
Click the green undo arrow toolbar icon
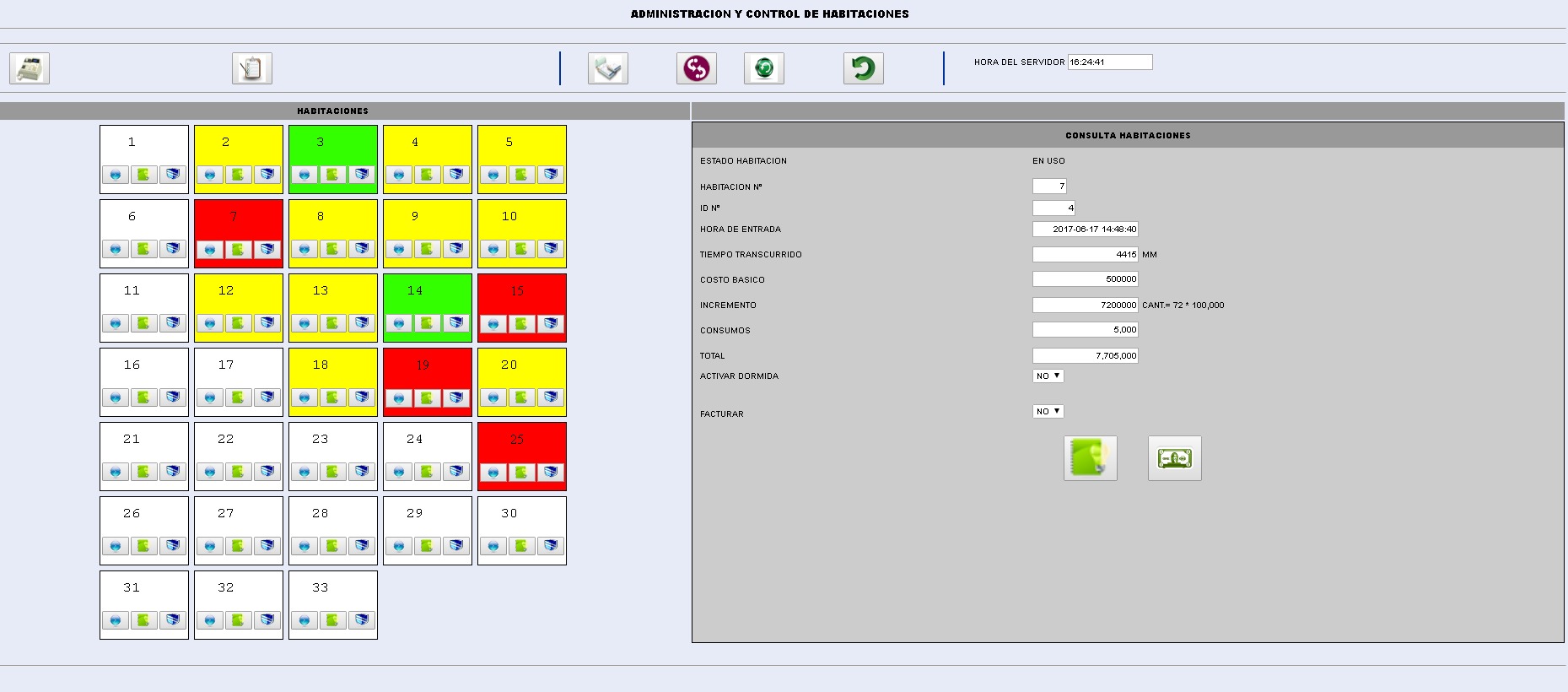tap(864, 68)
